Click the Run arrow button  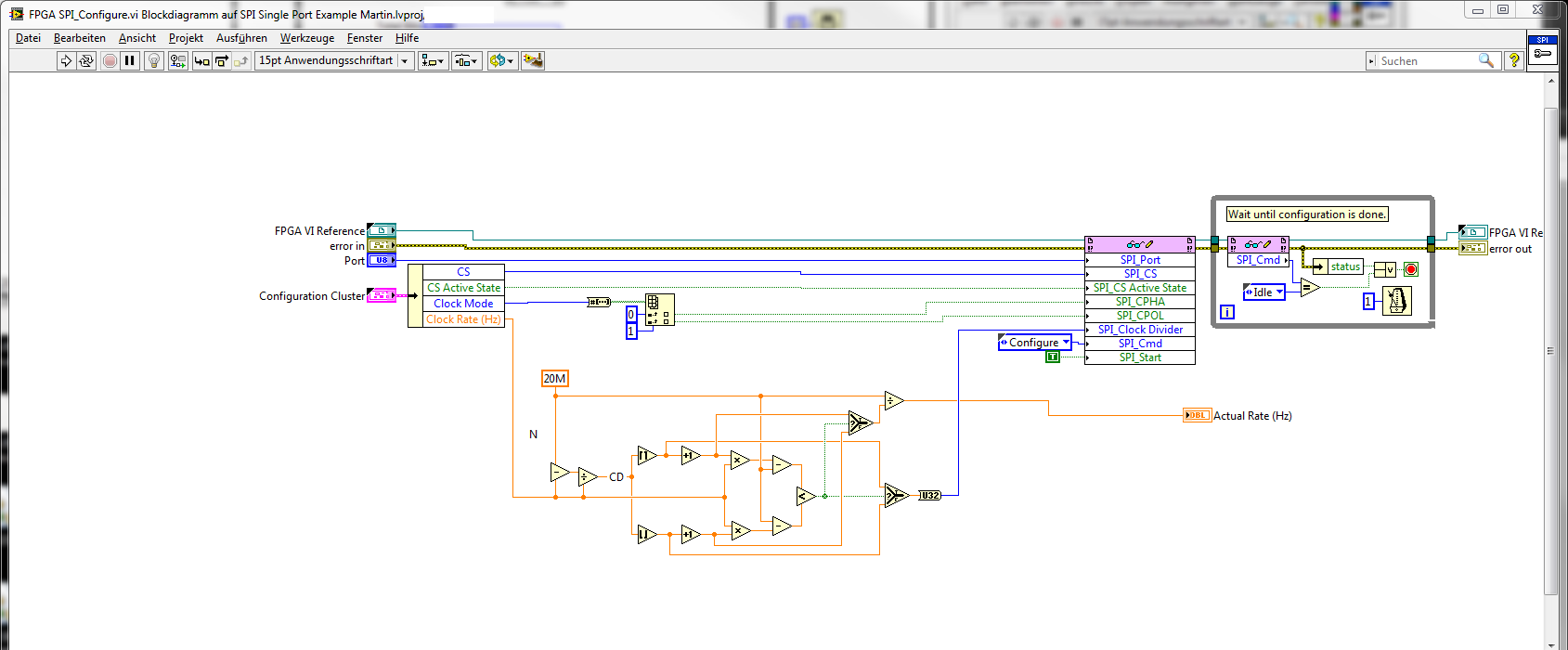pyautogui.click(x=66, y=61)
